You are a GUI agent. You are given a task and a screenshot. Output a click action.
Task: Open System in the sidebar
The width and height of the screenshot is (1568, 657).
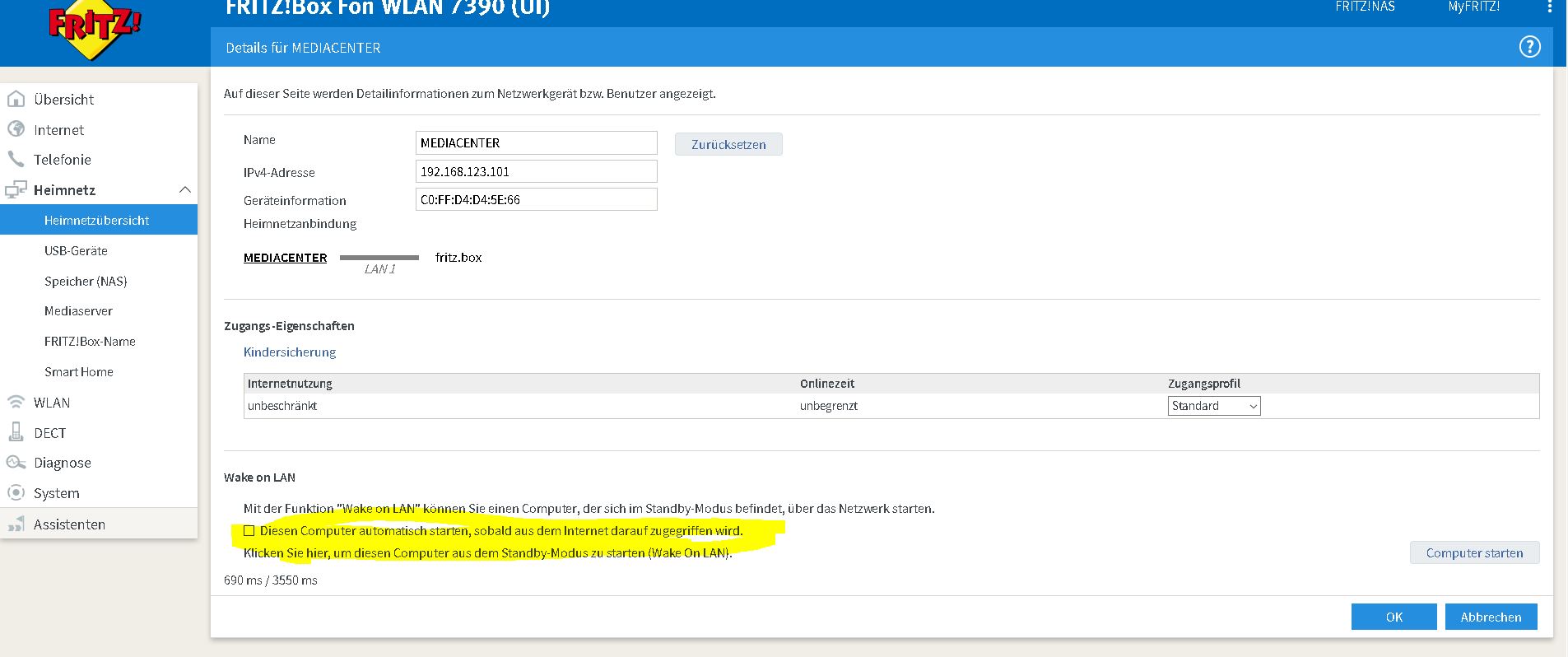pyautogui.click(x=57, y=492)
